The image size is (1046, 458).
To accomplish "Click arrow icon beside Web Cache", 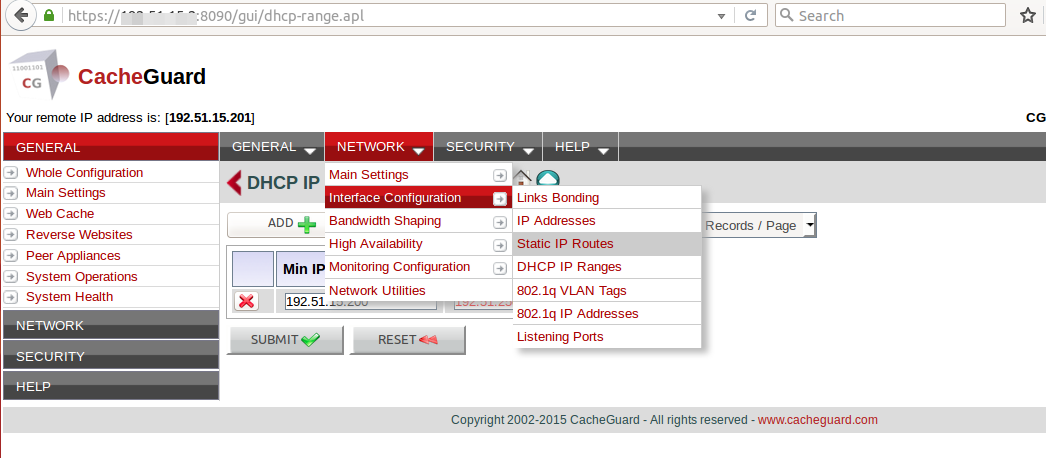I will [11, 214].
